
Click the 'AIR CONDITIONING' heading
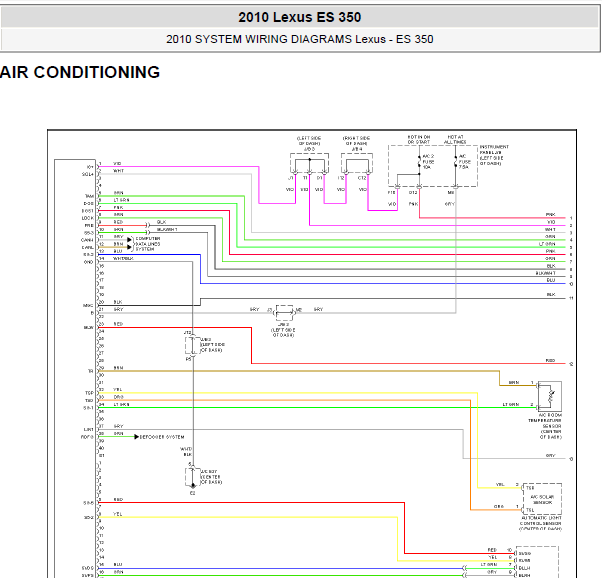pyautogui.click(x=80, y=72)
